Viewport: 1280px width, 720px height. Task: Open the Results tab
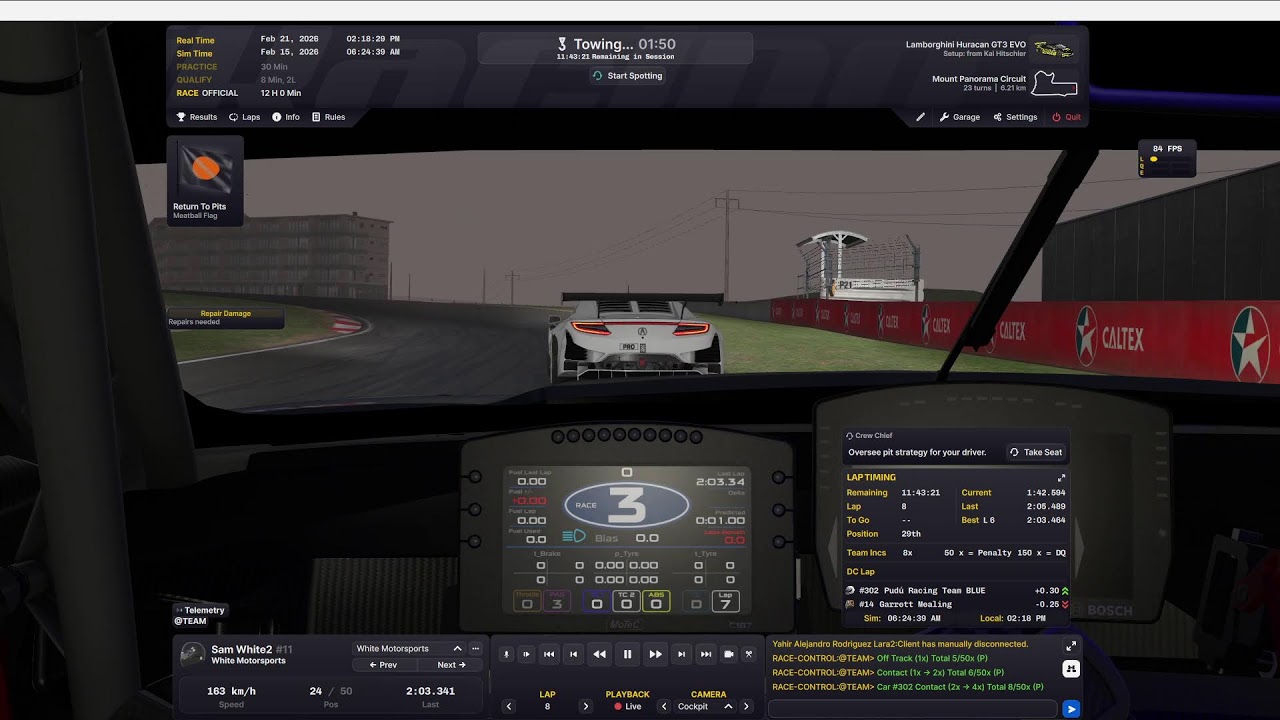click(197, 117)
